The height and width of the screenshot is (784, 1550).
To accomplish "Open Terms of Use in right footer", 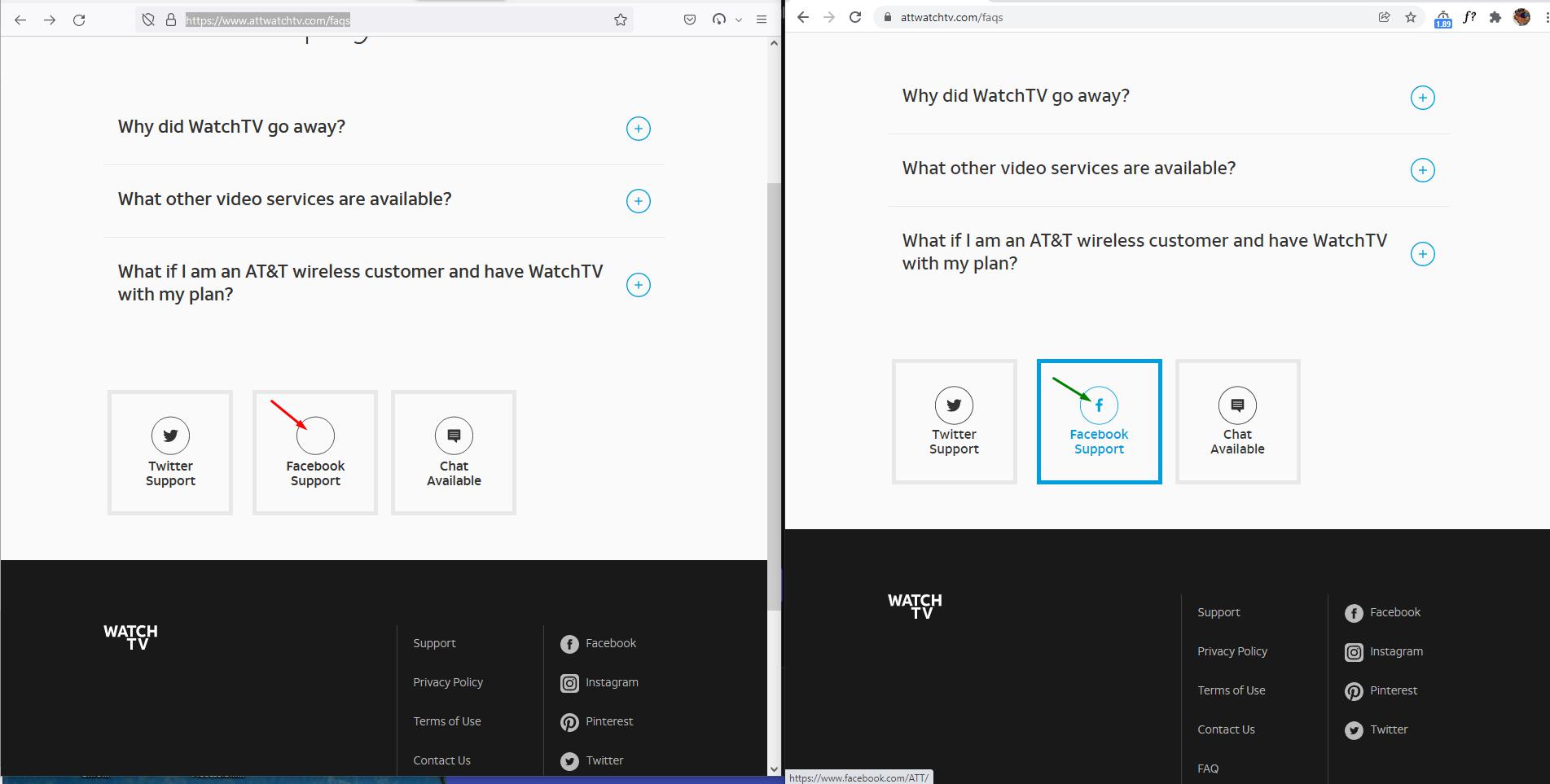I will (x=1232, y=690).
